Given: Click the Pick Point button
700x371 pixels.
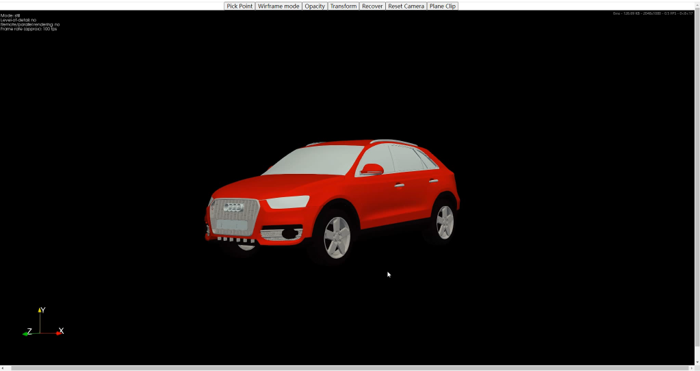Looking at the screenshot, I should point(239,6).
